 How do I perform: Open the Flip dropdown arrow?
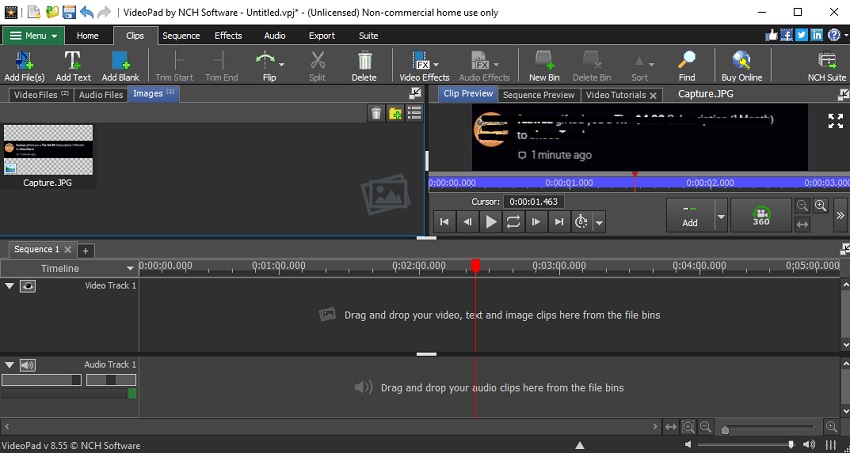pos(281,64)
